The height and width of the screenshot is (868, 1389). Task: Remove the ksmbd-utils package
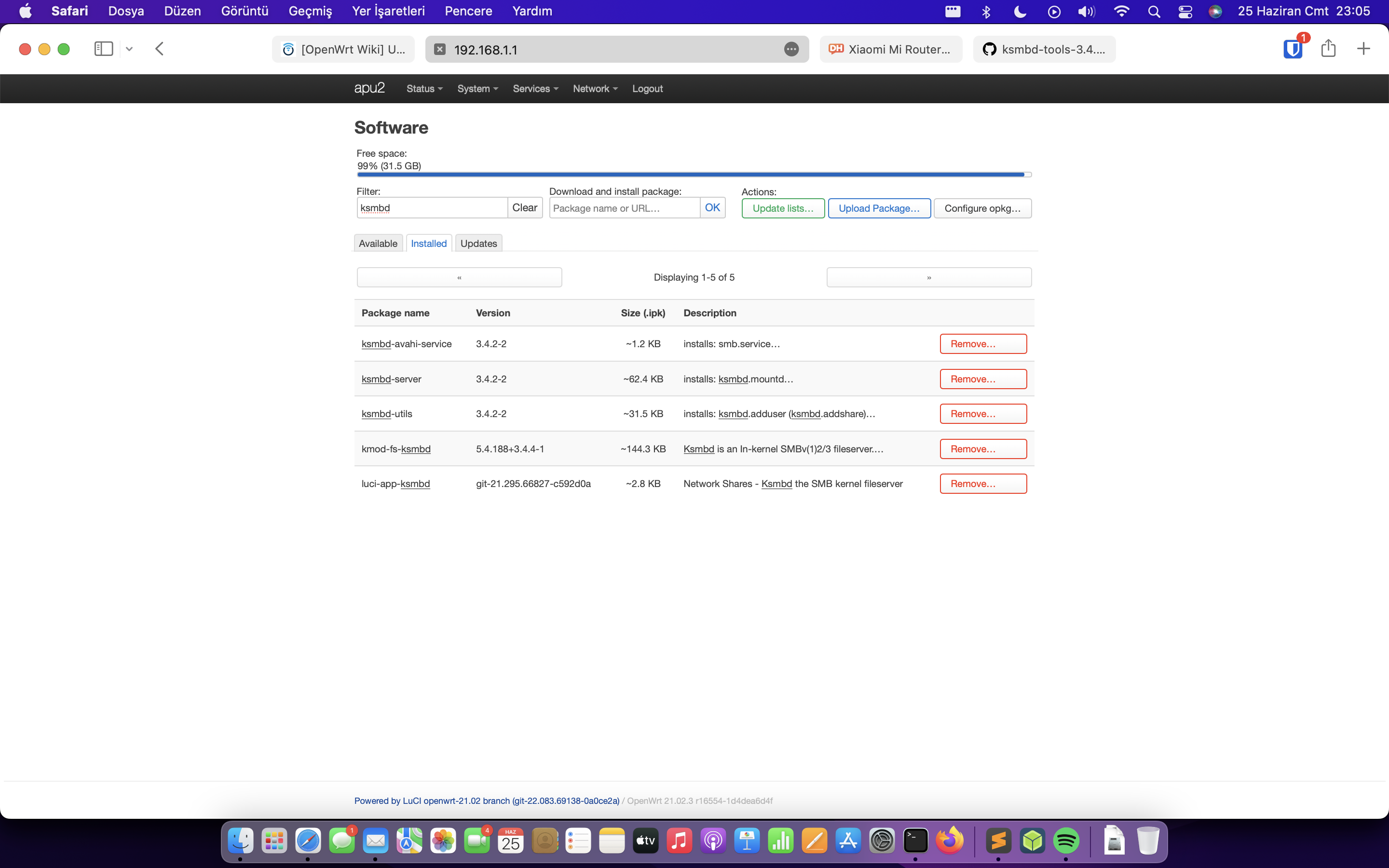pos(983,414)
